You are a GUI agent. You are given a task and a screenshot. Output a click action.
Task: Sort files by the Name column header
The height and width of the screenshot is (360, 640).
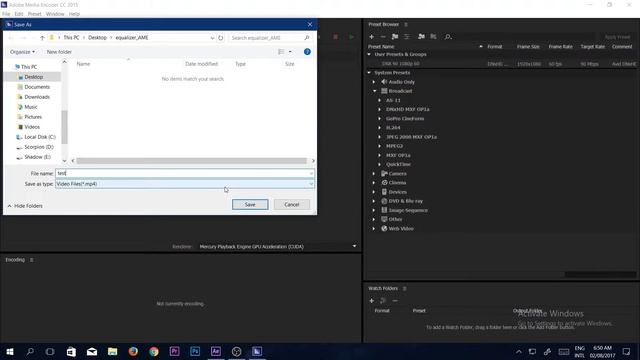tap(83, 64)
